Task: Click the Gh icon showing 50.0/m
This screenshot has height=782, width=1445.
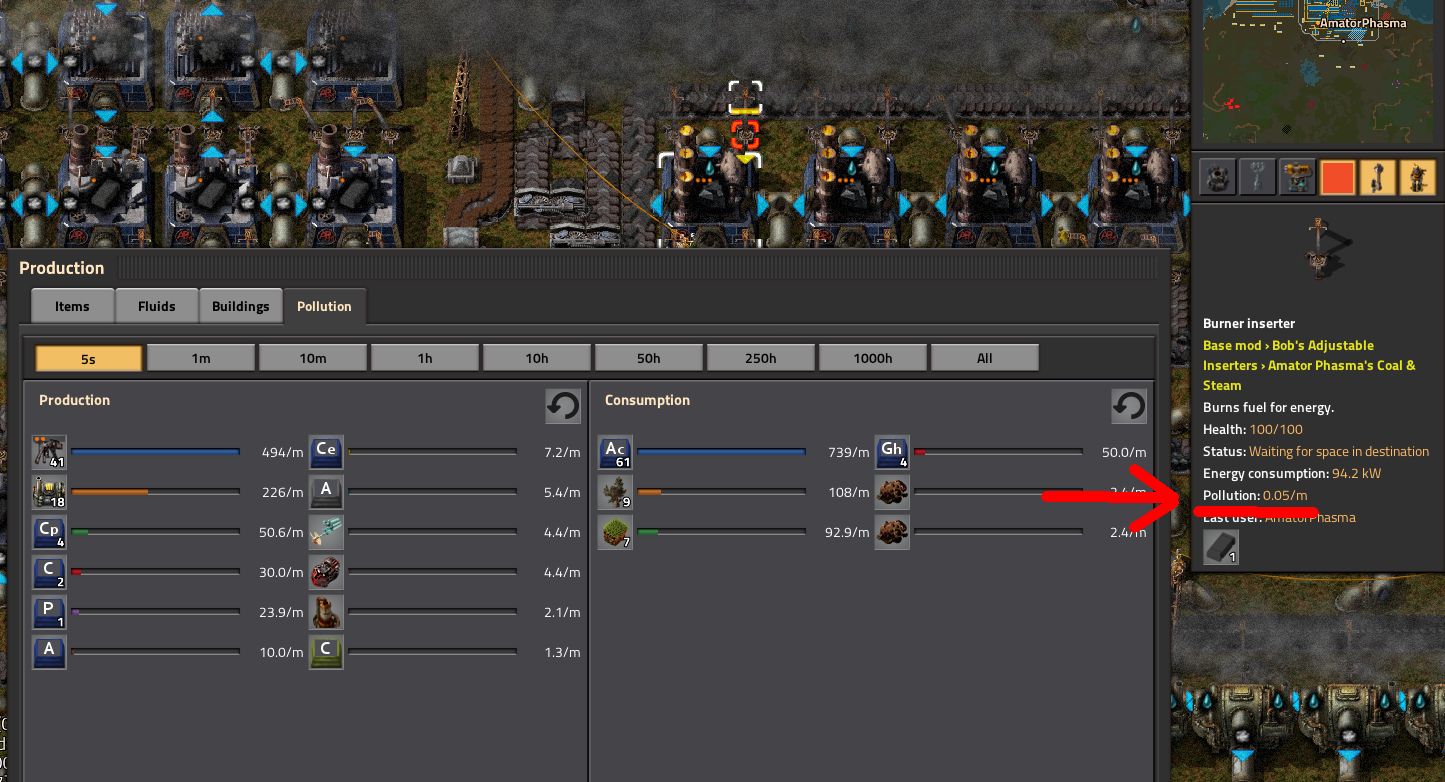Action: [x=892, y=452]
